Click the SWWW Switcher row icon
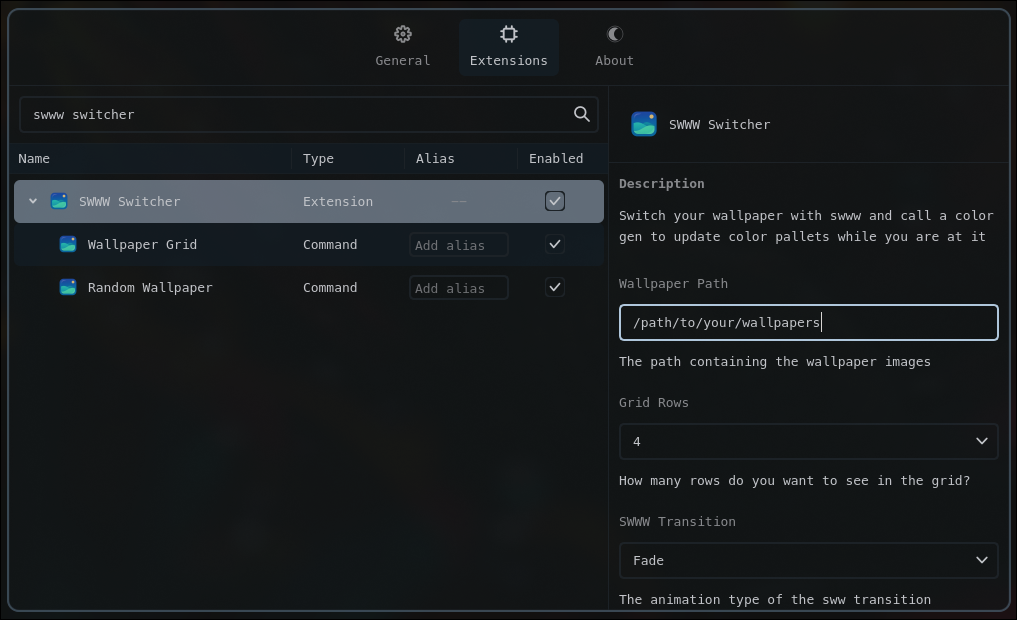The width and height of the screenshot is (1017, 620). coord(59,201)
